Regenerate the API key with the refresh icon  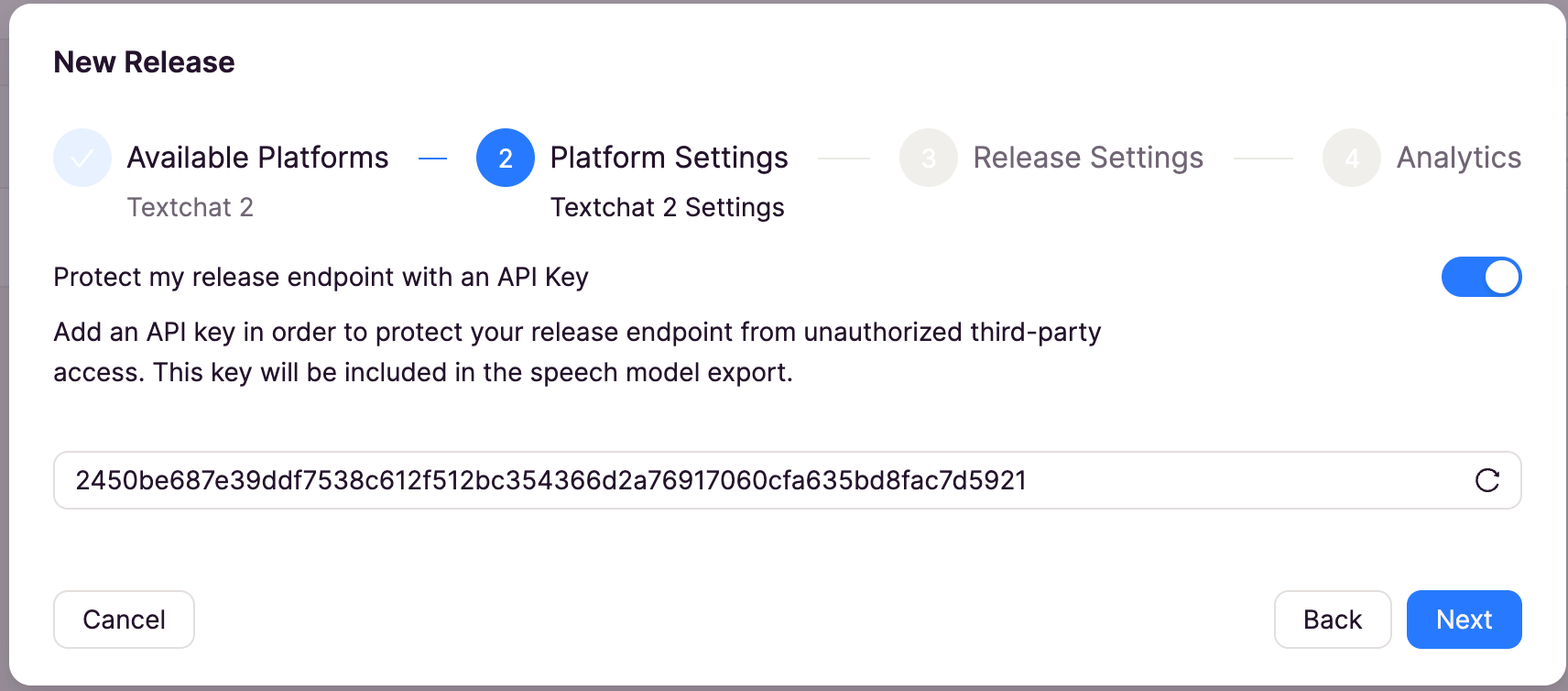(x=1486, y=480)
